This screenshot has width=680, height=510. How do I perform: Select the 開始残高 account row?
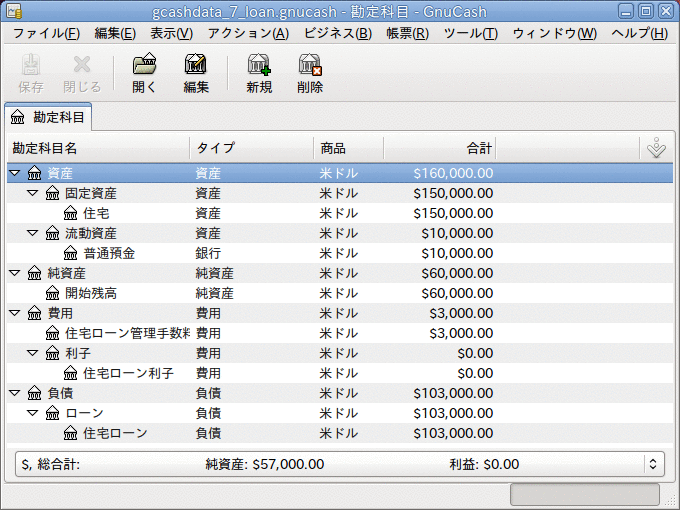click(91, 293)
